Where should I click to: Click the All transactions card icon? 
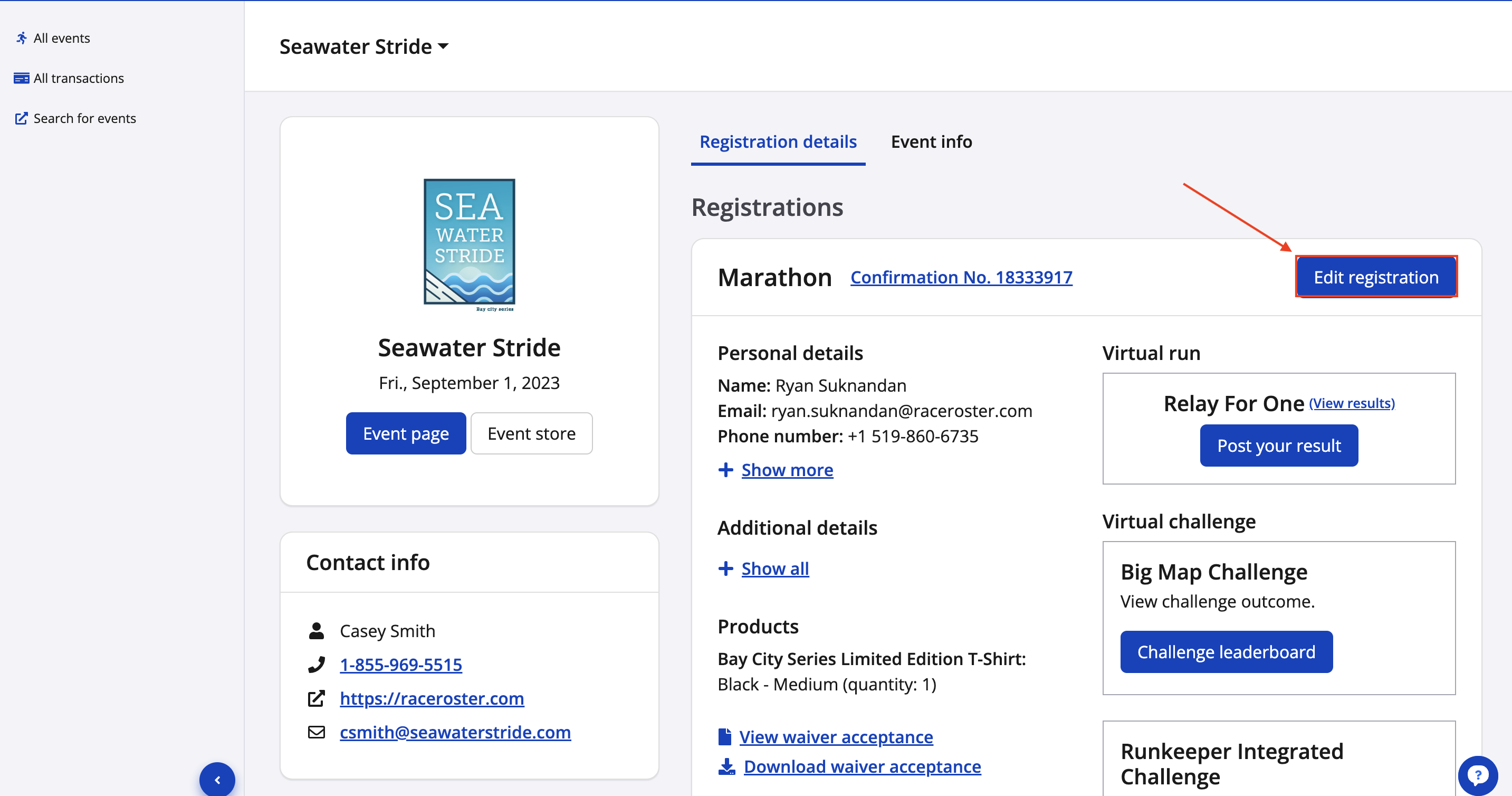pyautogui.click(x=21, y=78)
